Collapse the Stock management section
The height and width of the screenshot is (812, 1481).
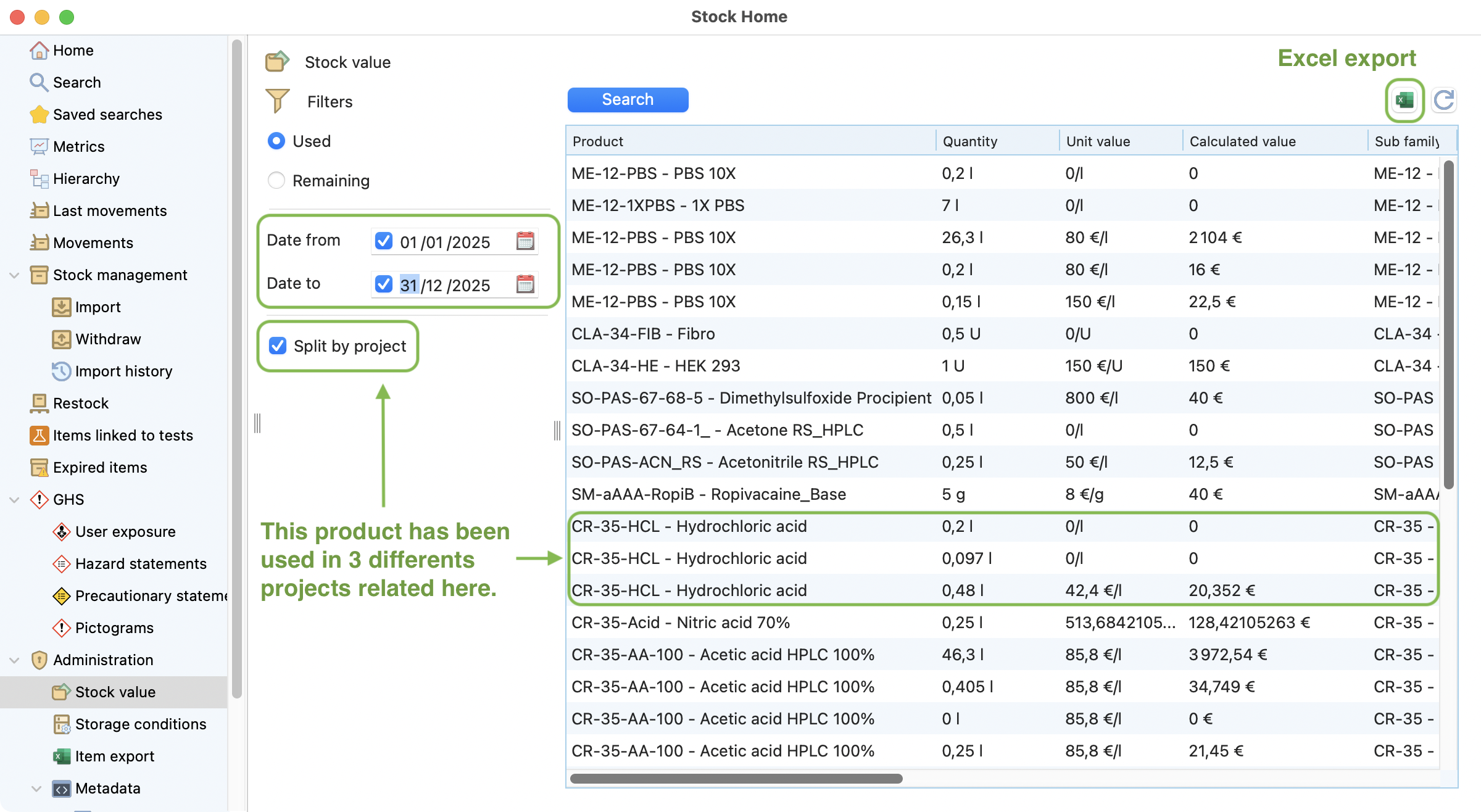coord(14,275)
